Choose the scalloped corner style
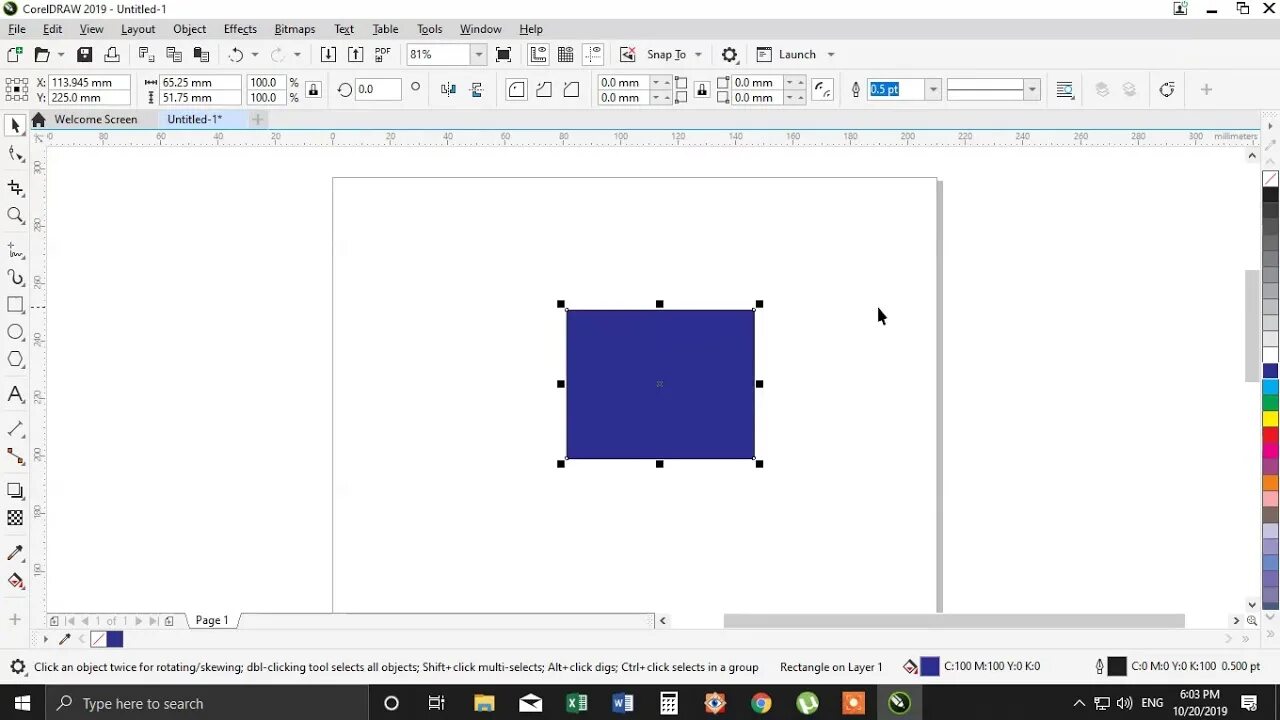The image size is (1280, 720). click(544, 90)
